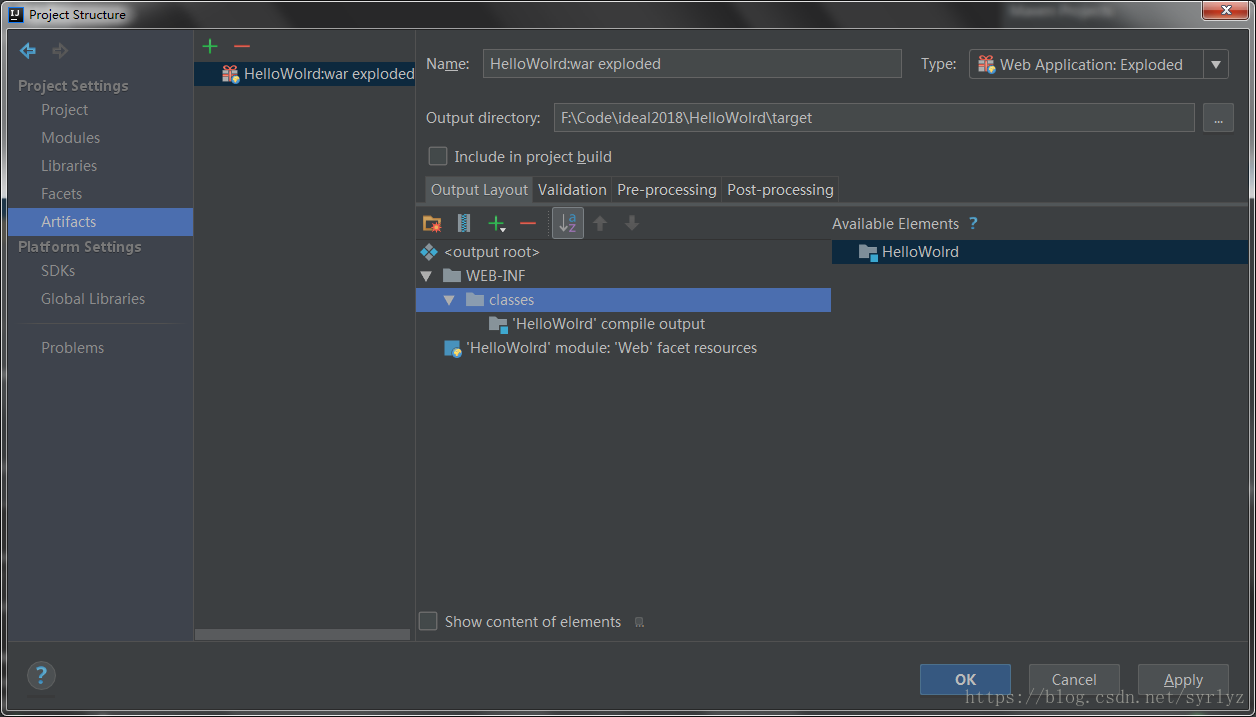Viewport: 1256px width, 717px height.
Task: Collapse the WEB-INF tree node
Action: pyautogui.click(x=427, y=276)
